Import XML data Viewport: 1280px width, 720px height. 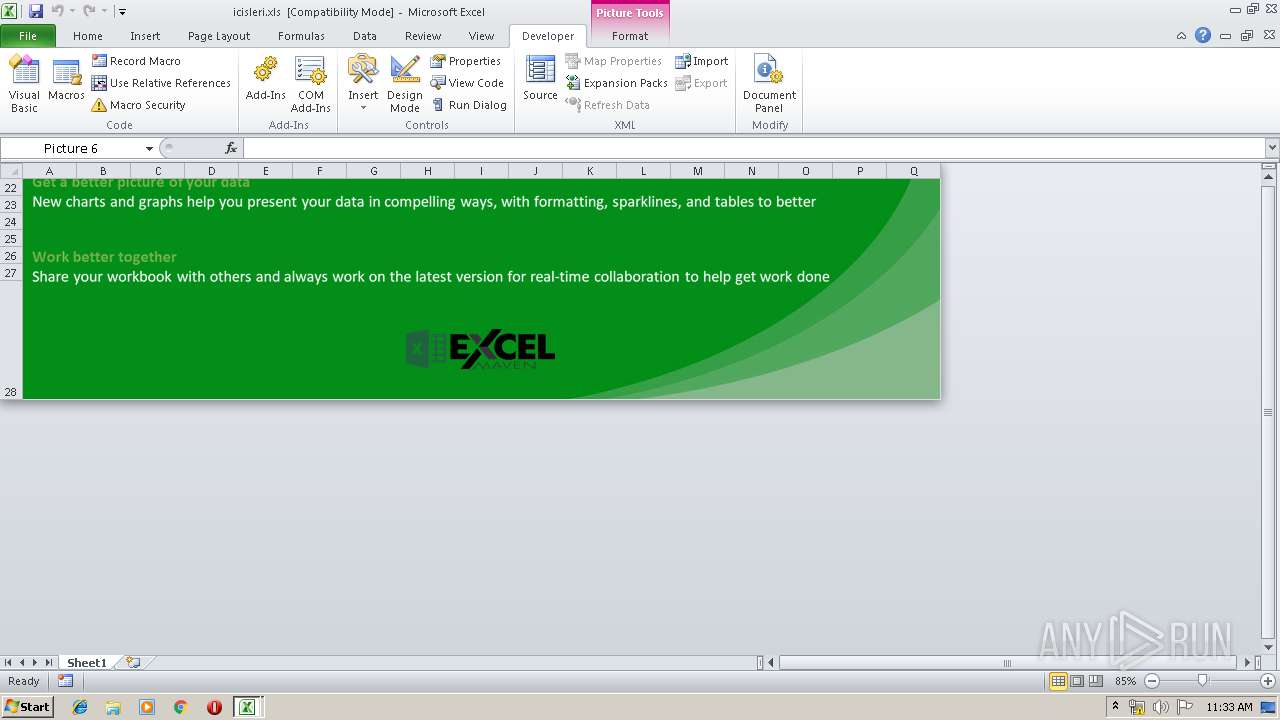point(702,61)
